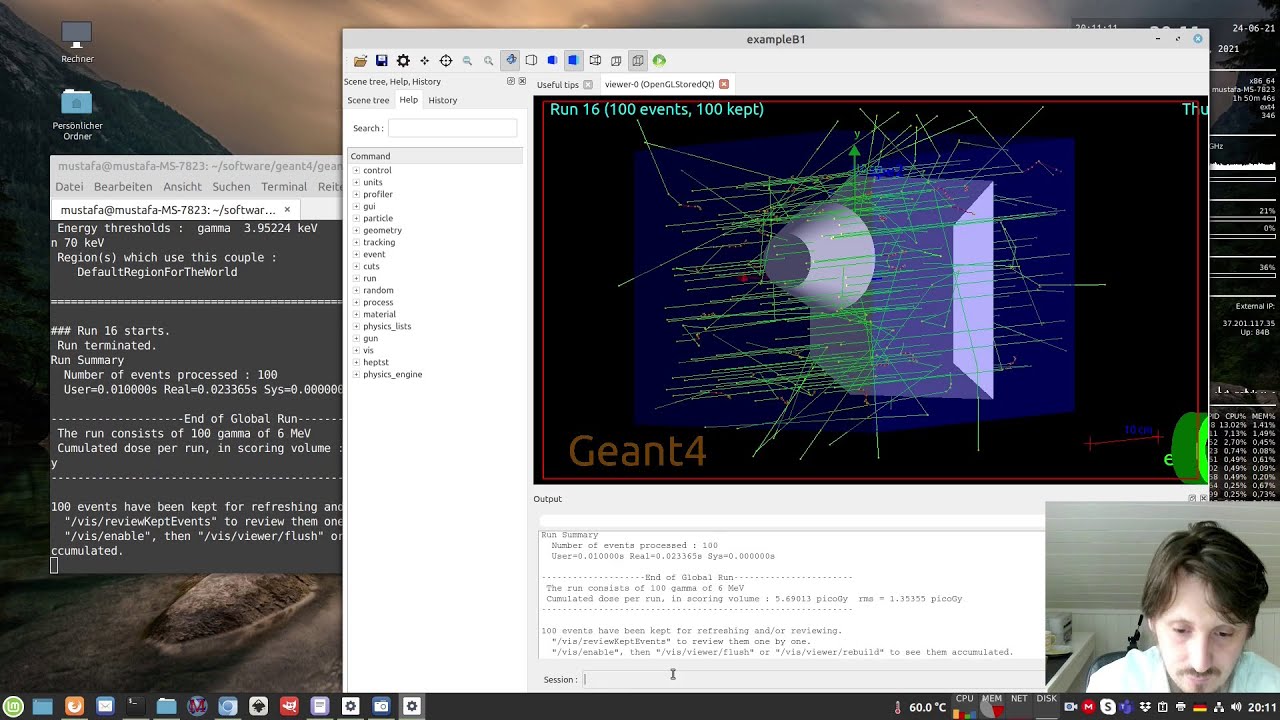The width and height of the screenshot is (1280, 720).
Task: Close the terminal tab mustafa@mustafa-MS-7823
Action: (287, 210)
